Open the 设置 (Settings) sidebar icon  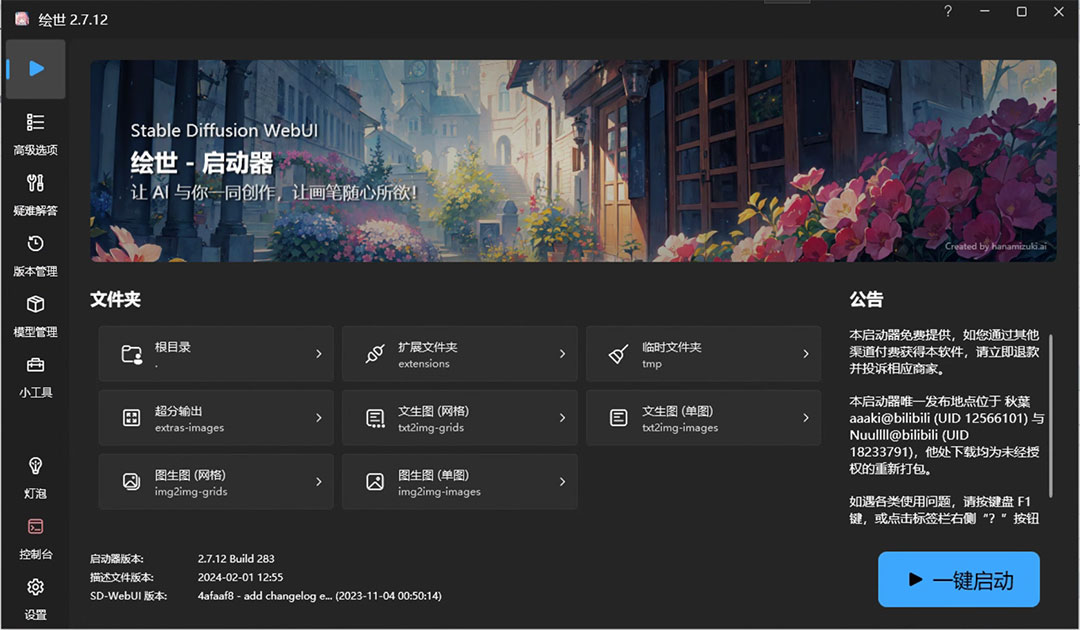point(35,598)
